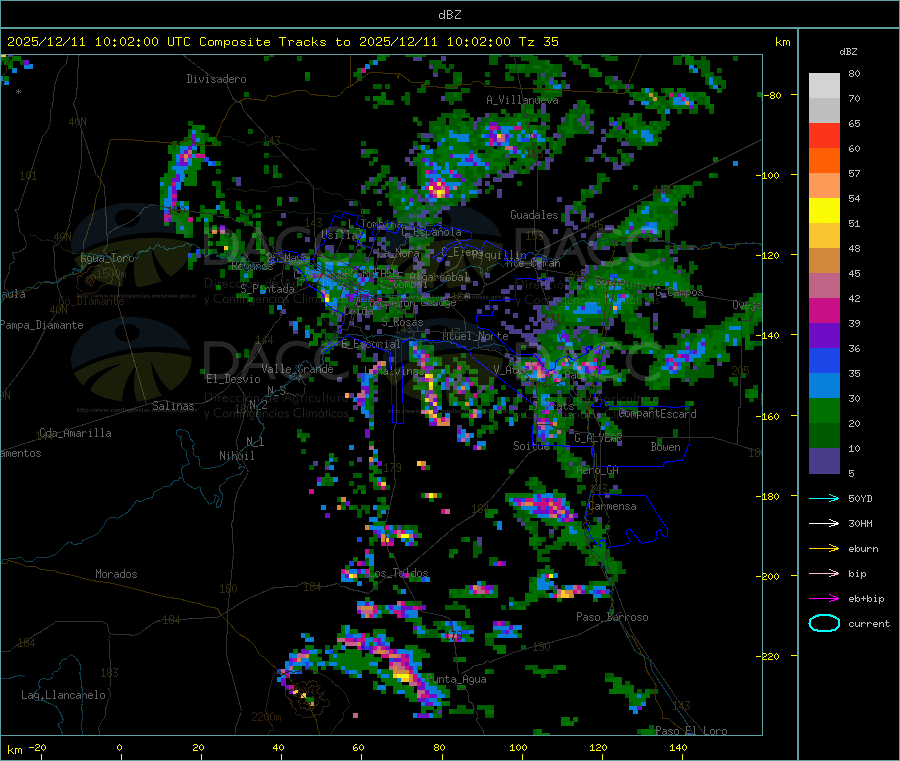Click the 'Valle_Grande' map label
900x761 pixels.
click(x=297, y=369)
